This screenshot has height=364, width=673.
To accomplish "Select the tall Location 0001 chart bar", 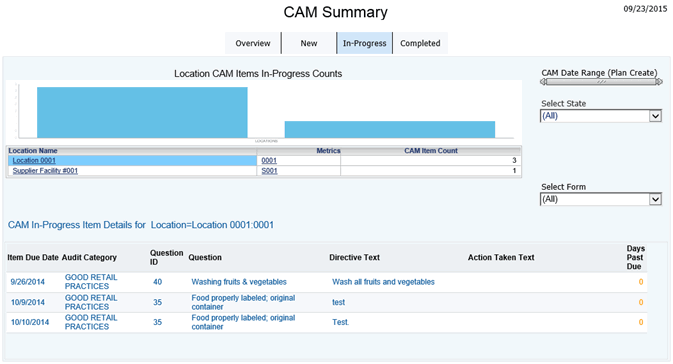I will point(142,112).
